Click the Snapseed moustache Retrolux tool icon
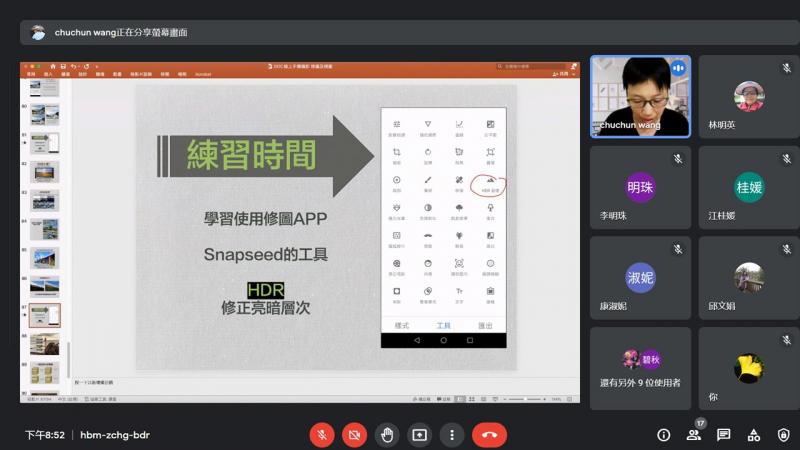This screenshot has height=450, width=800. click(428, 236)
